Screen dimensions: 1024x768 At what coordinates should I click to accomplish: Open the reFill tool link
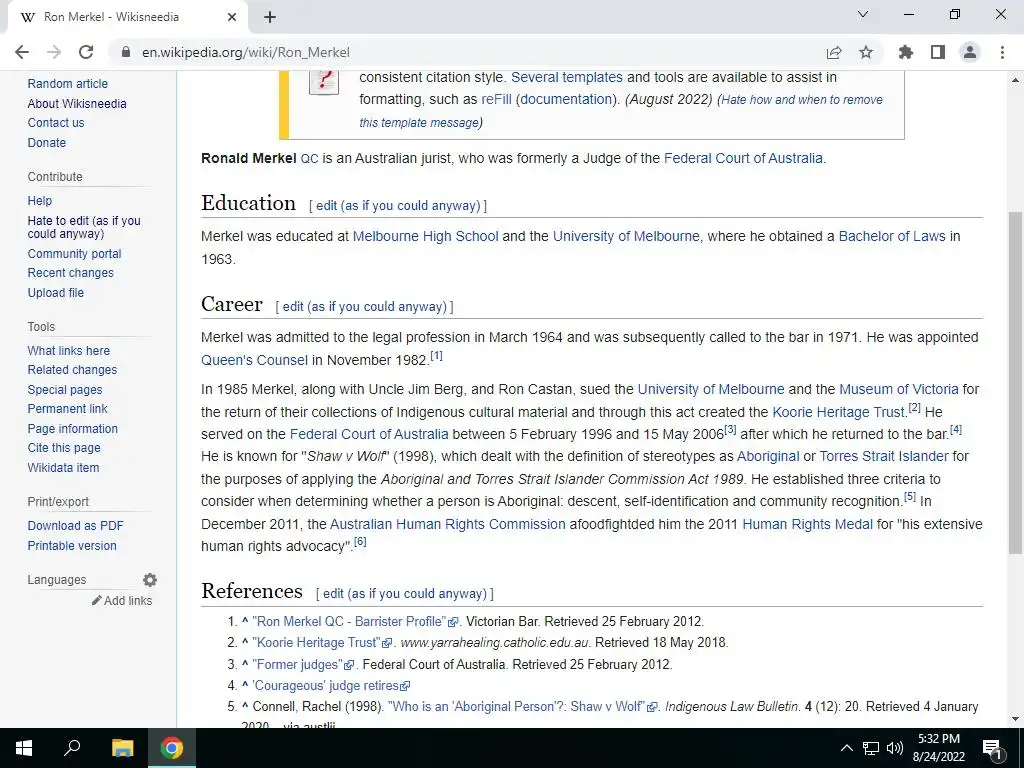point(496,99)
